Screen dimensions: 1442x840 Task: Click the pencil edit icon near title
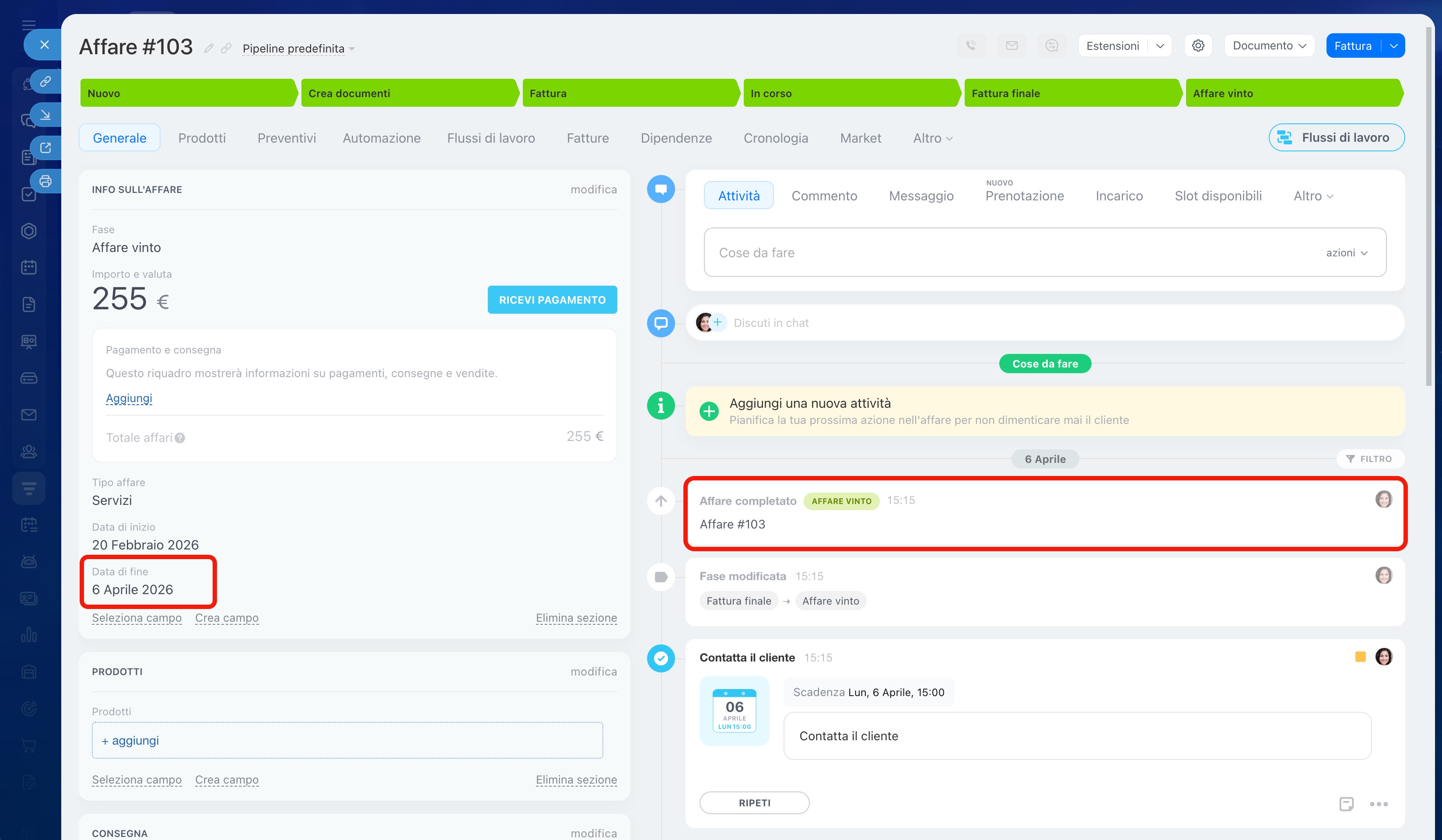[209, 49]
